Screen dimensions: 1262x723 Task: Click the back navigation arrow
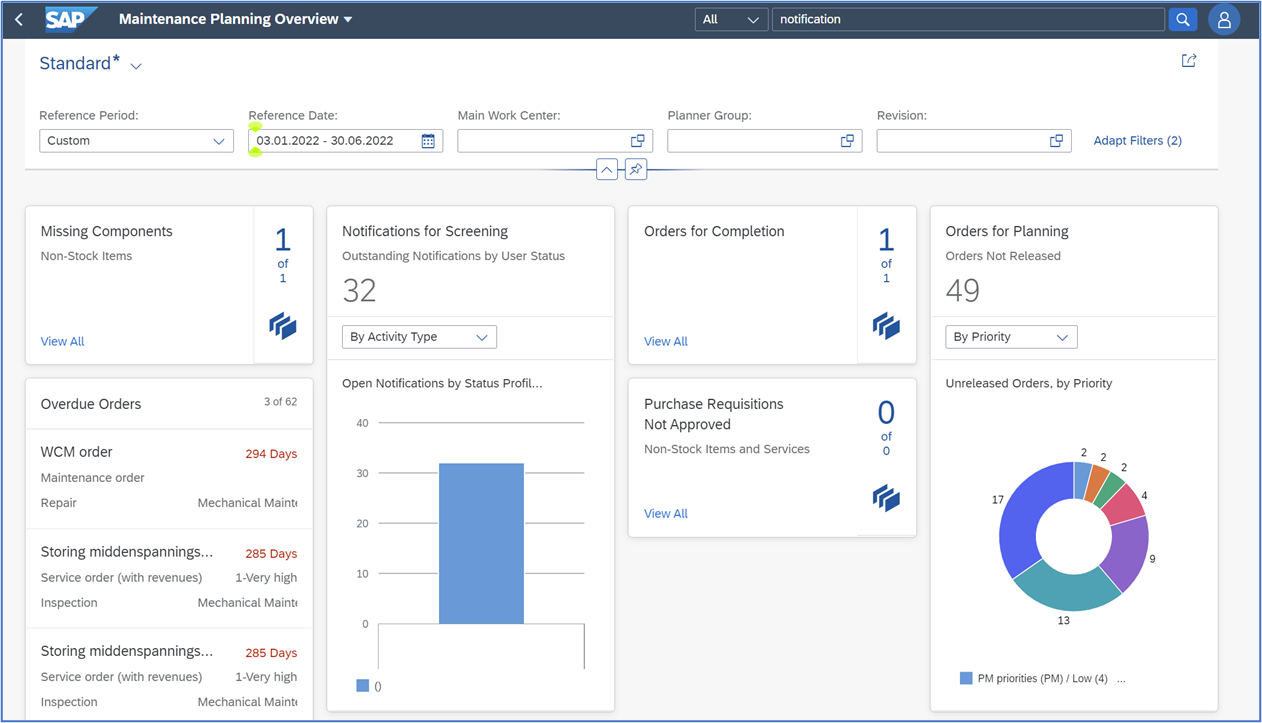tap(18, 19)
